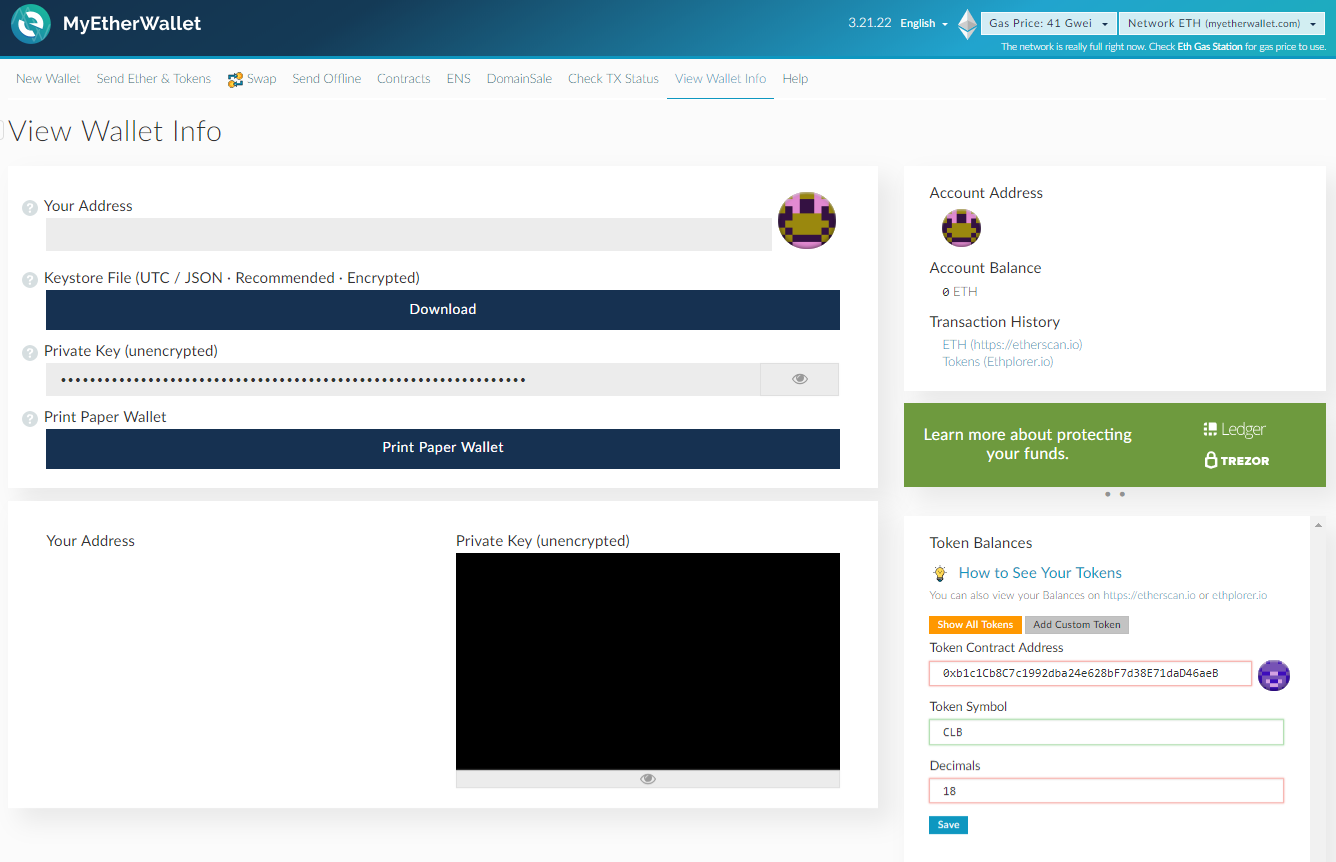Click the Save token button
Image resolution: width=1336 pixels, height=862 pixels.
948,825
